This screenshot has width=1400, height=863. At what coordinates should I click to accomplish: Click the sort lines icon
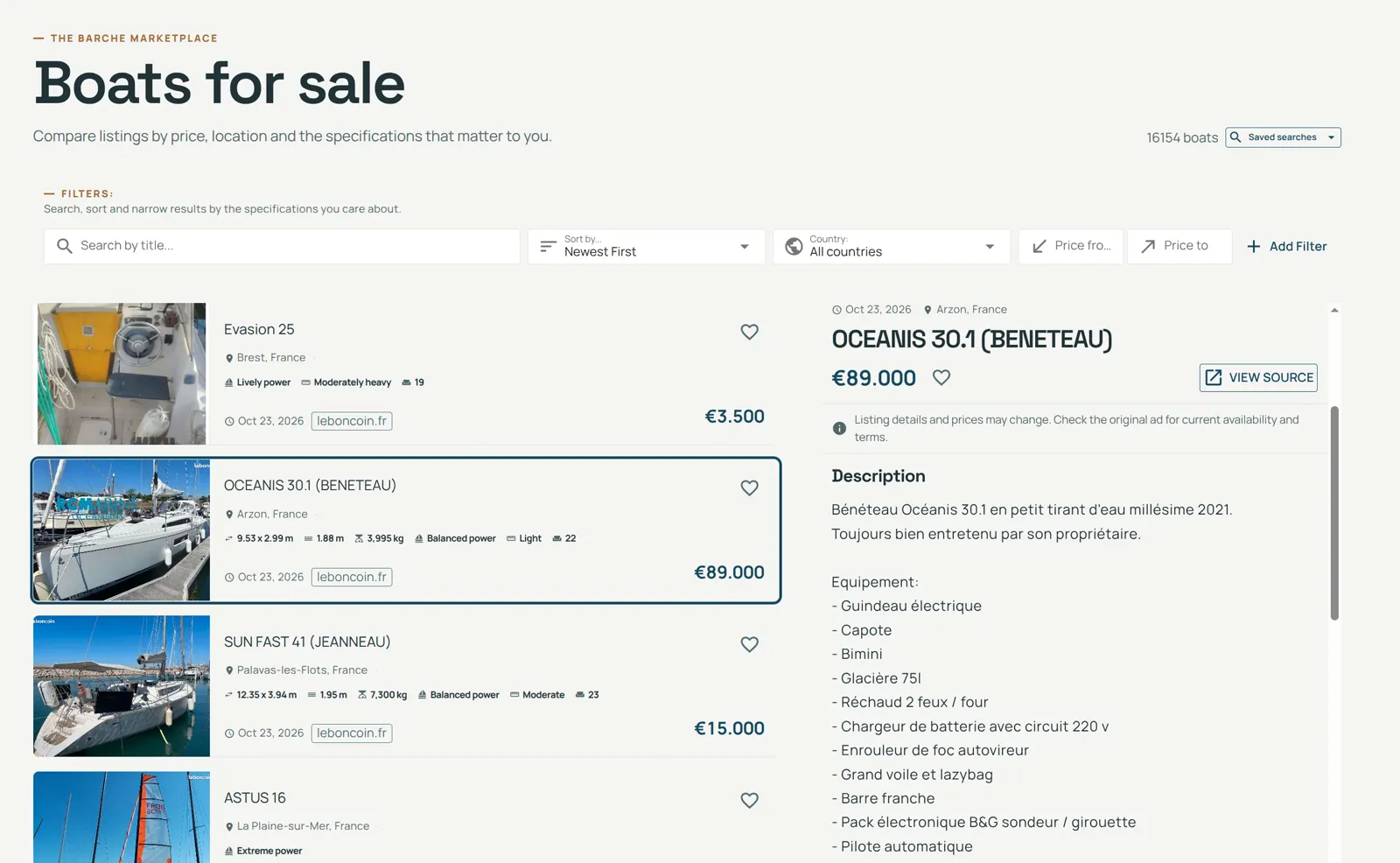pos(548,247)
